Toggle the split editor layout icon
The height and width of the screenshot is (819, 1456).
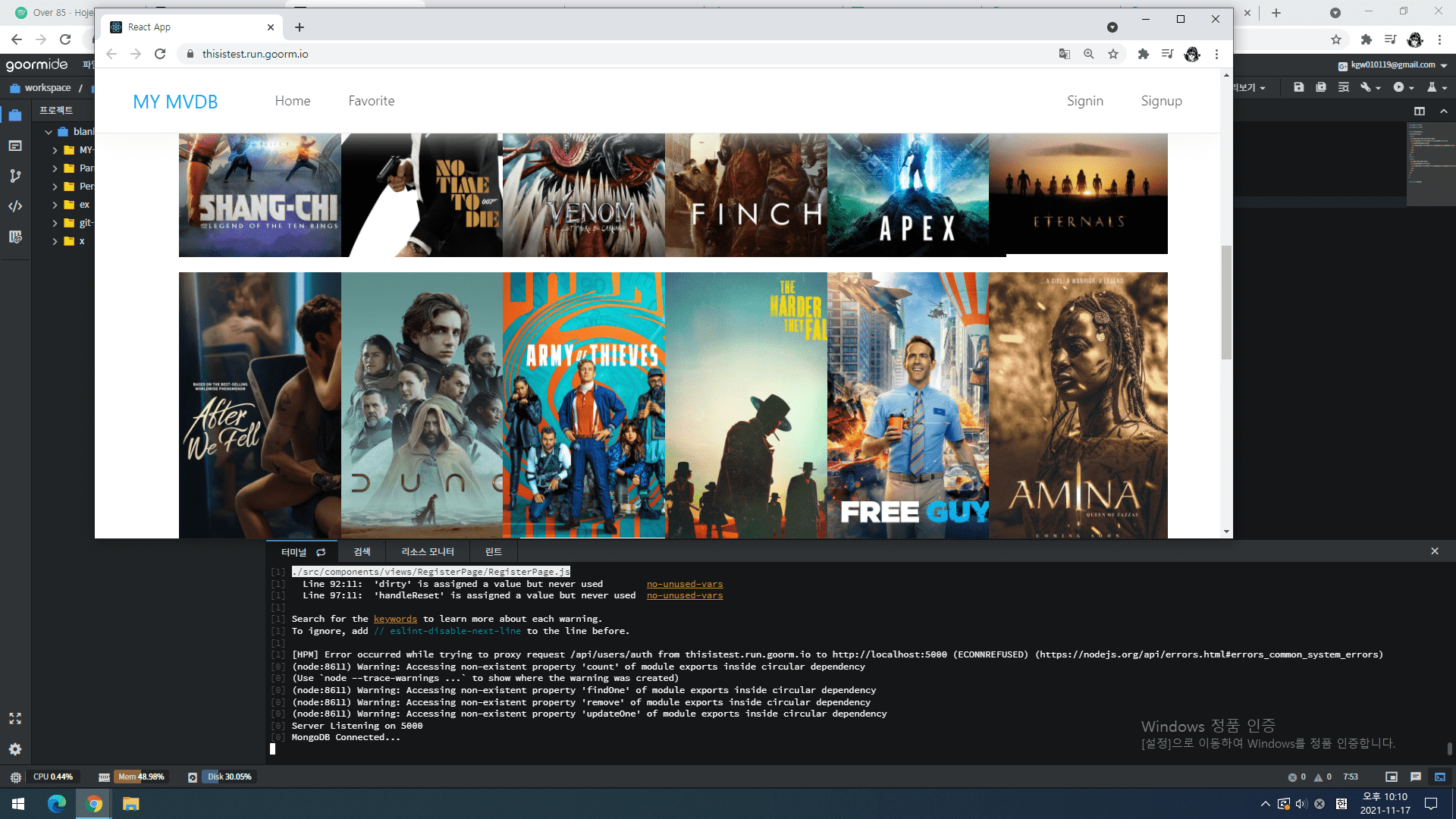[x=1420, y=111]
